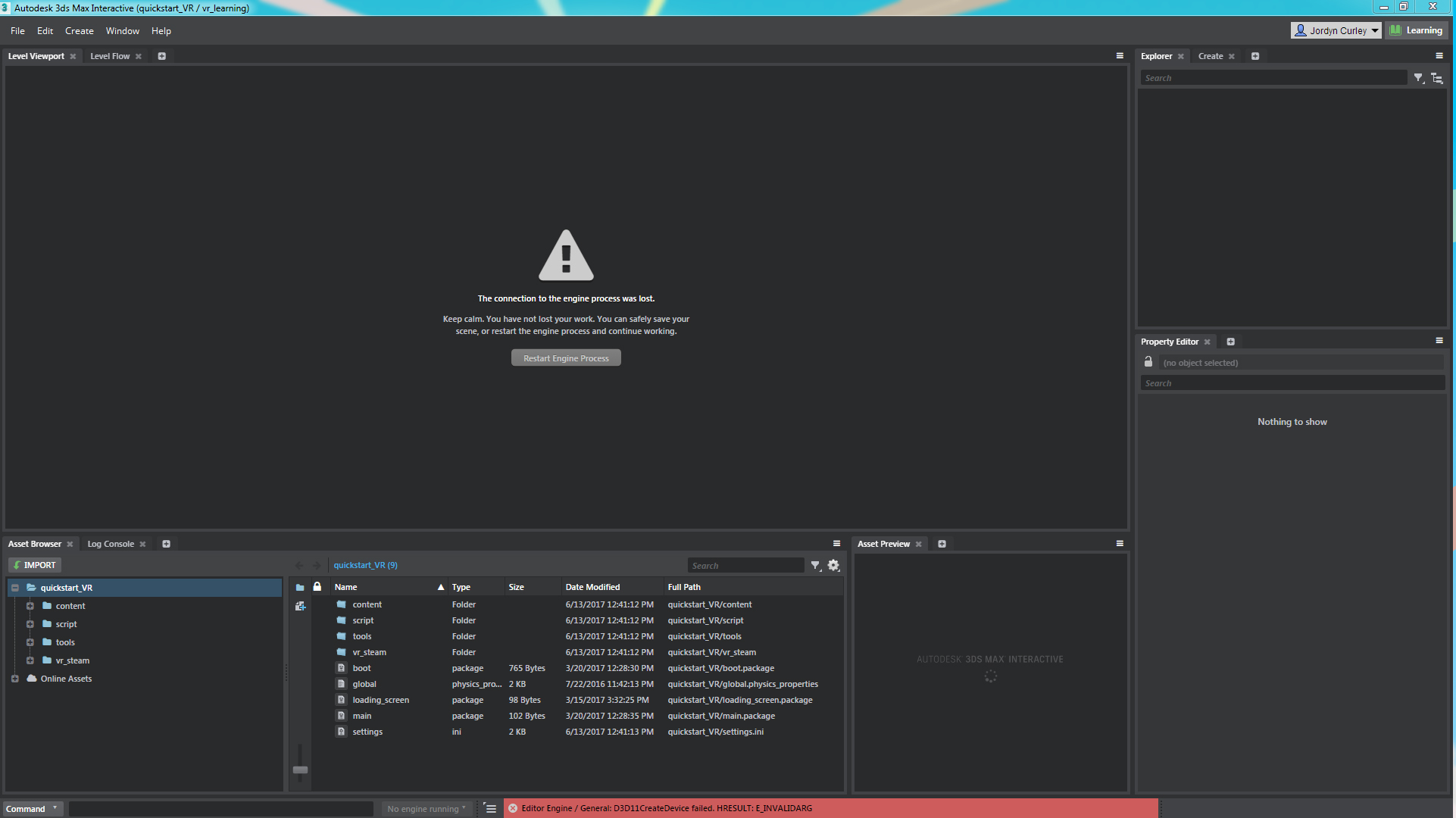1456x818 pixels.
Task: Add a tab next to Log Console
Action: point(166,544)
